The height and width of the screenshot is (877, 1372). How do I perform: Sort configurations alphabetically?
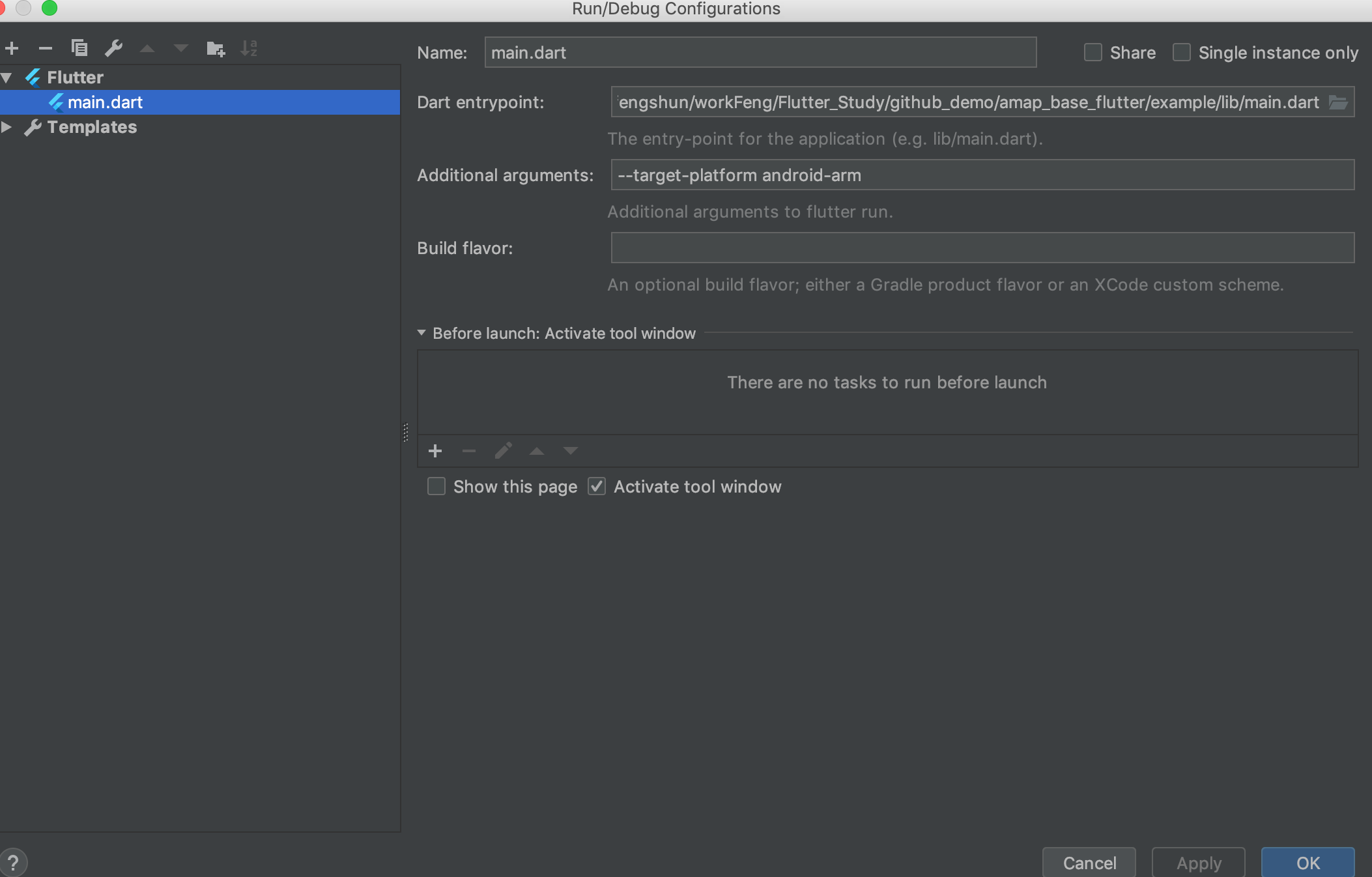[249, 48]
